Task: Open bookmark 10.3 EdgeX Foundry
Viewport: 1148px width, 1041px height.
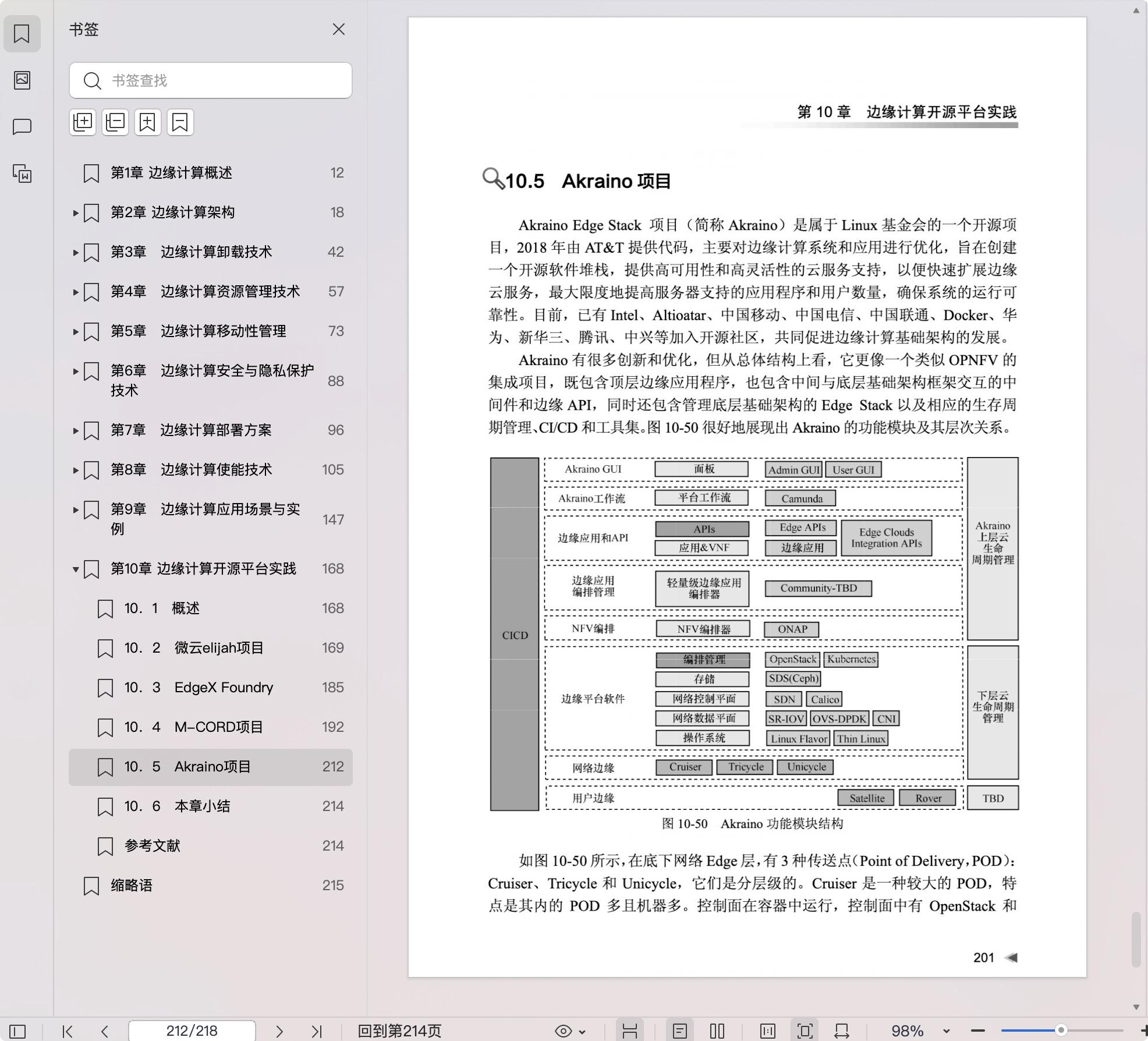Action: point(211,688)
